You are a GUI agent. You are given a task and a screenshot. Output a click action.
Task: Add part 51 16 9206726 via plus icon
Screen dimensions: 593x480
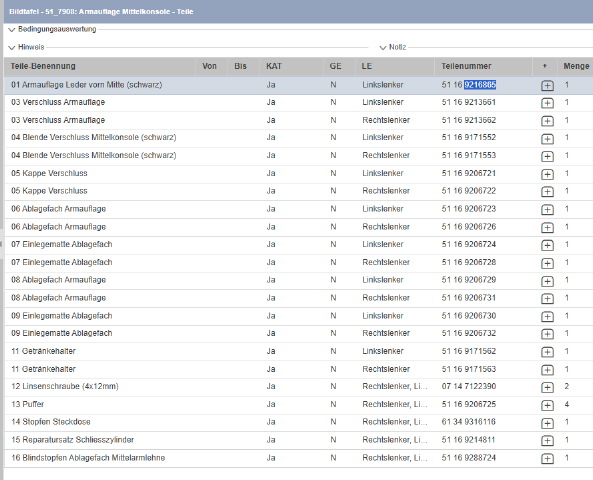pos(547,227)
